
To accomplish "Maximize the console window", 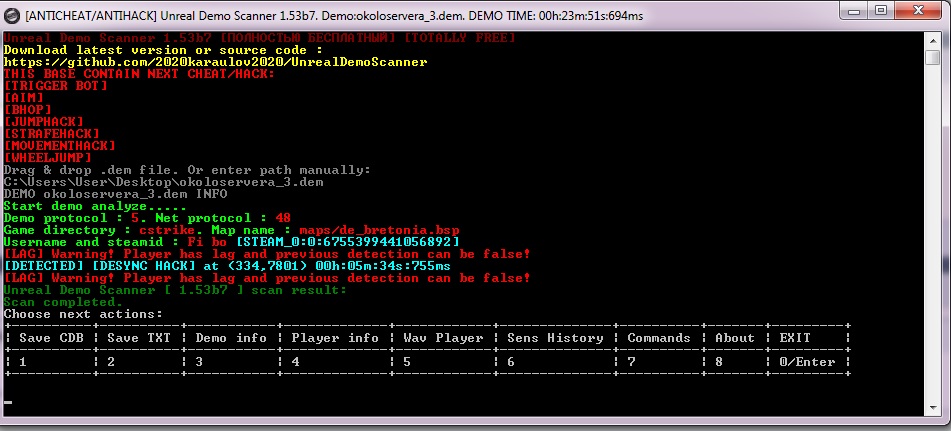I will pyautogui.click(x=881, y=11).
